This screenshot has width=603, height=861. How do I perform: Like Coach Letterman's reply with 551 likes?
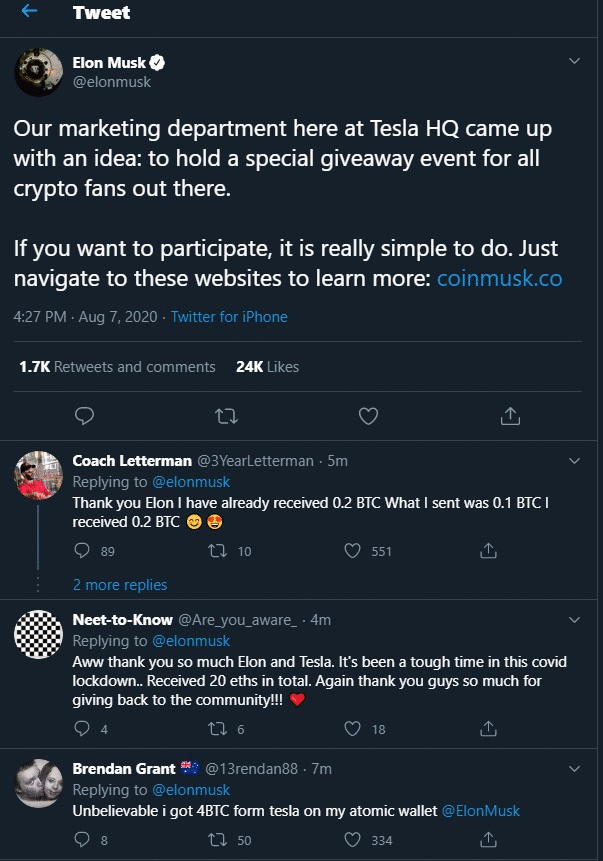(x=352, y=551)
